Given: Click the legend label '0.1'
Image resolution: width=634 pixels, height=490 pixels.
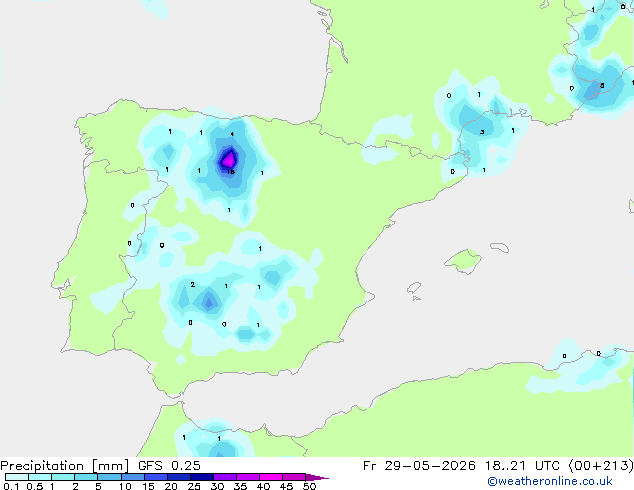Looking at the screenshot, I should pyautogui.click(x=11, y=486).
